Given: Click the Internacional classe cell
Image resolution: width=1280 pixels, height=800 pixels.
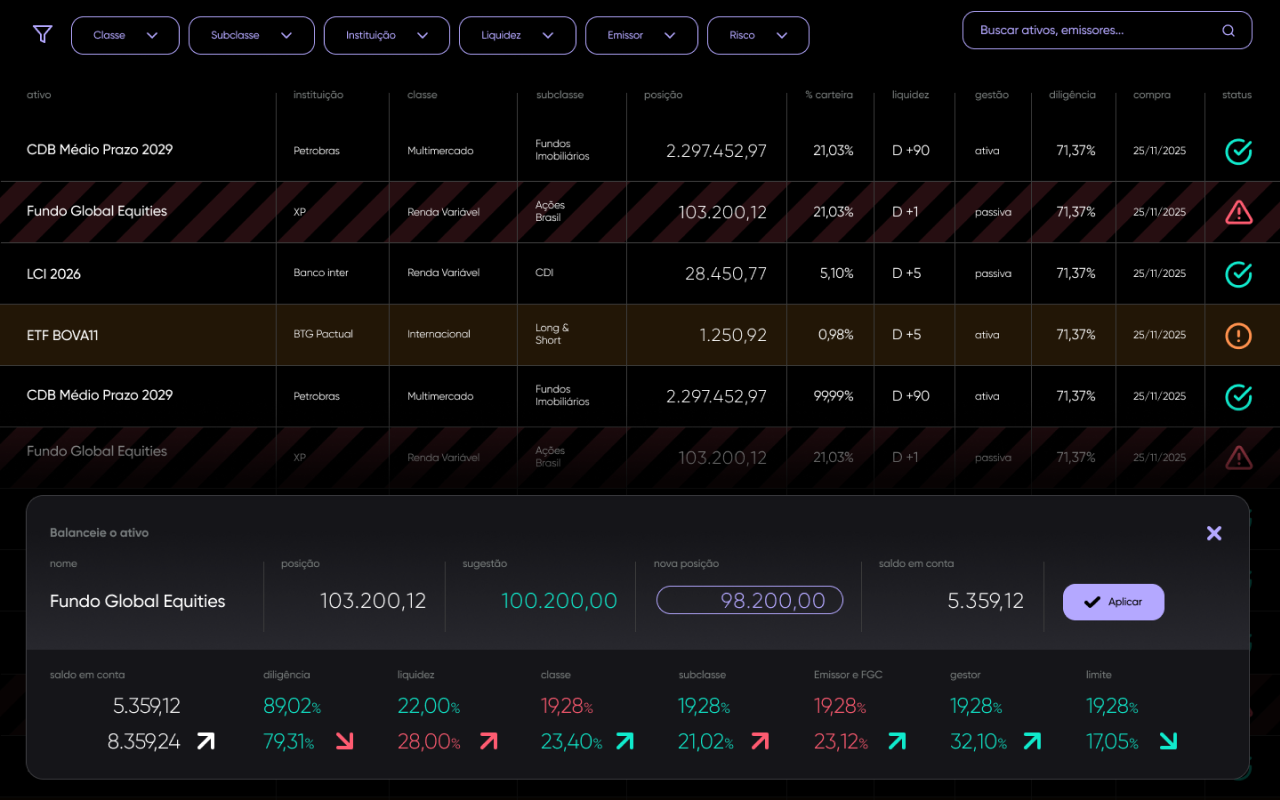Looking at the screenshot, I should [x=439, y=334].
